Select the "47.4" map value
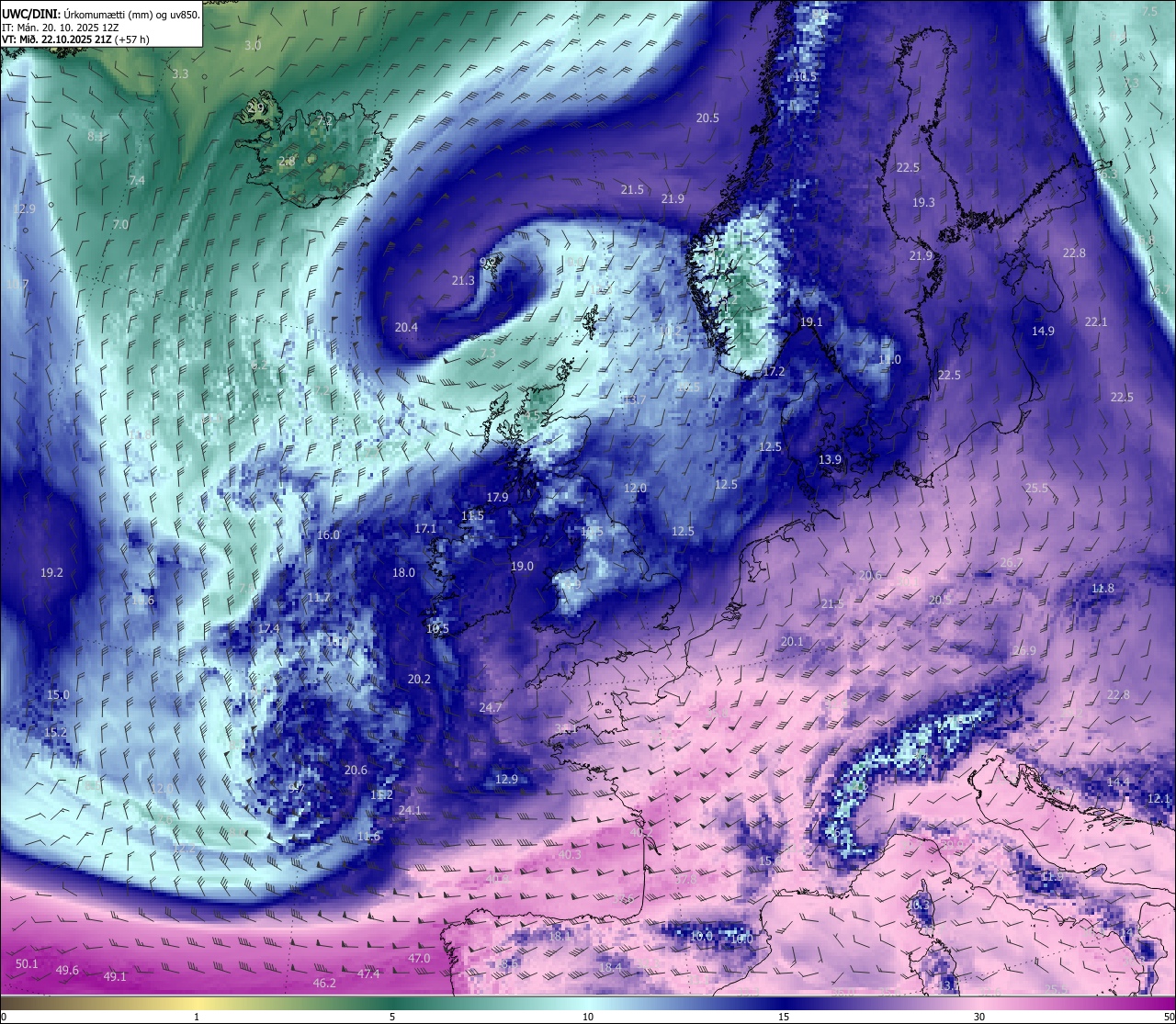 [x=368, y=973]
